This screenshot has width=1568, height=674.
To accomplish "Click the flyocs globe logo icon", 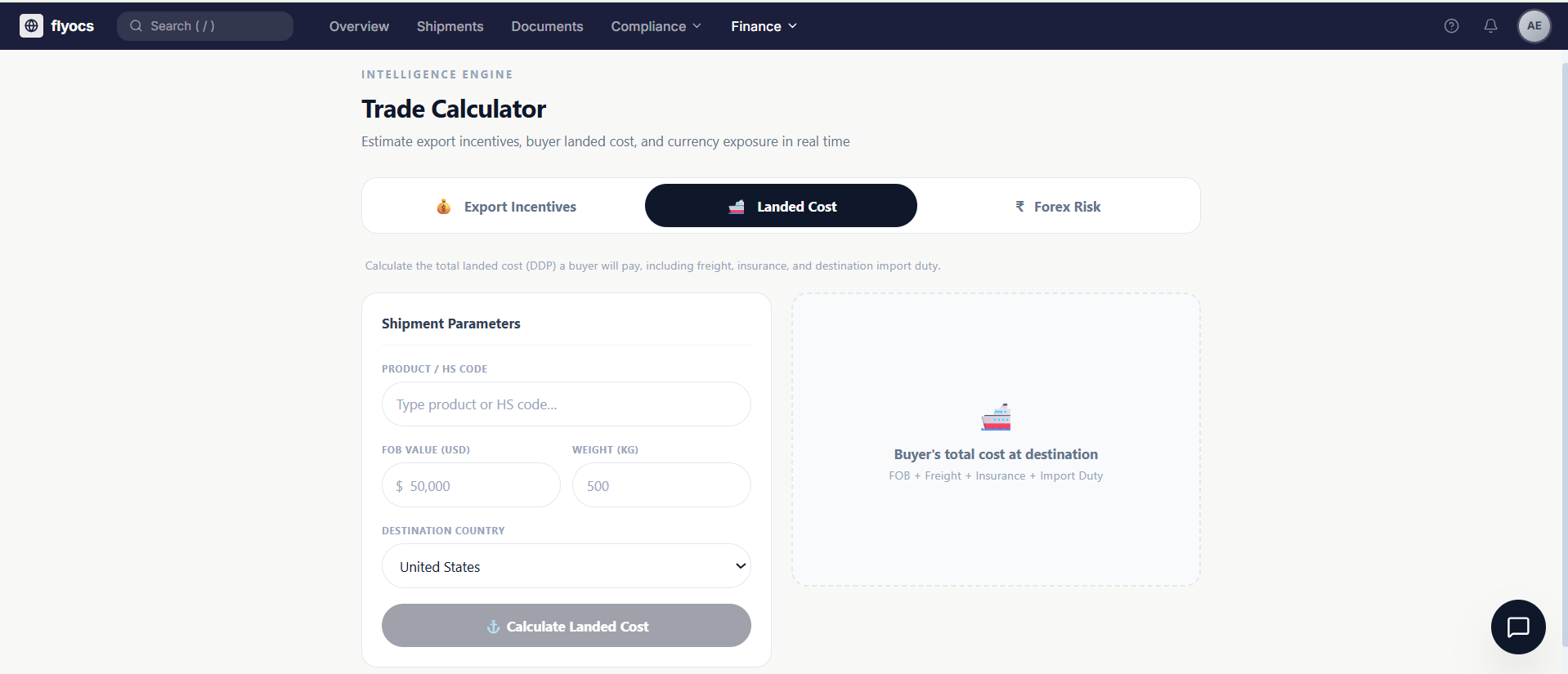I will pyautogui.click(x=31, y=26).
